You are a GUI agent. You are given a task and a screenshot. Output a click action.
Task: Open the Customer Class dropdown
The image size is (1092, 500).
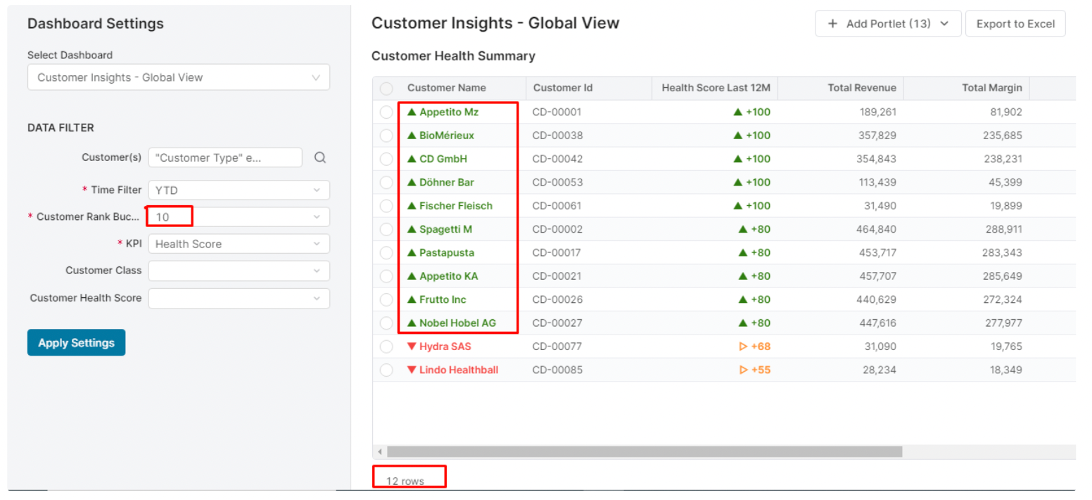tap(239, 271)
